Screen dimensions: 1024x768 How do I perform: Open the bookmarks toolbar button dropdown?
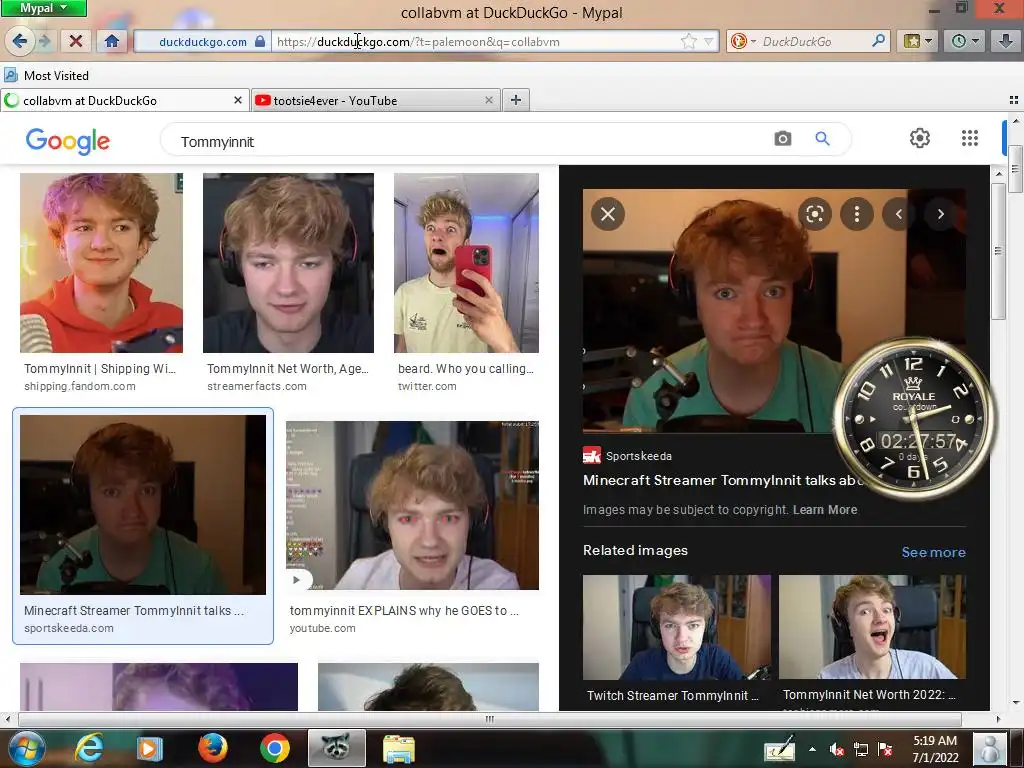tap(919, 41)
